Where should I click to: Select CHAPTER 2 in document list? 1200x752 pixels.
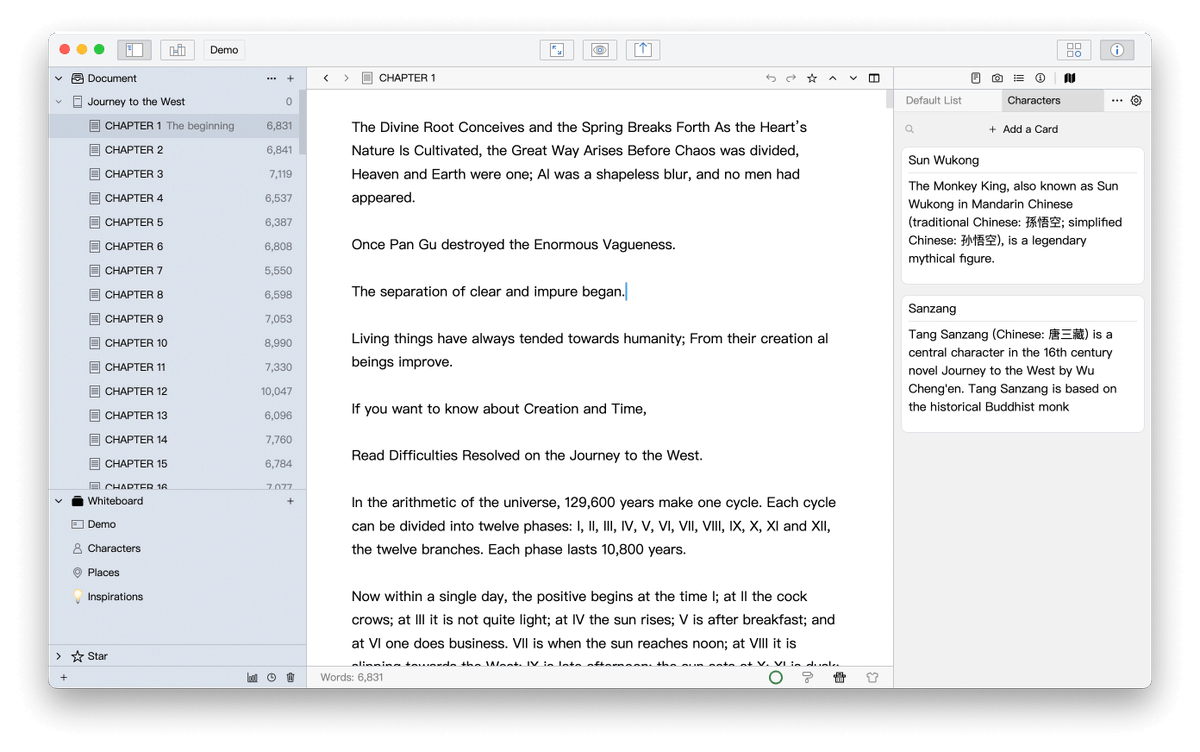175,150
